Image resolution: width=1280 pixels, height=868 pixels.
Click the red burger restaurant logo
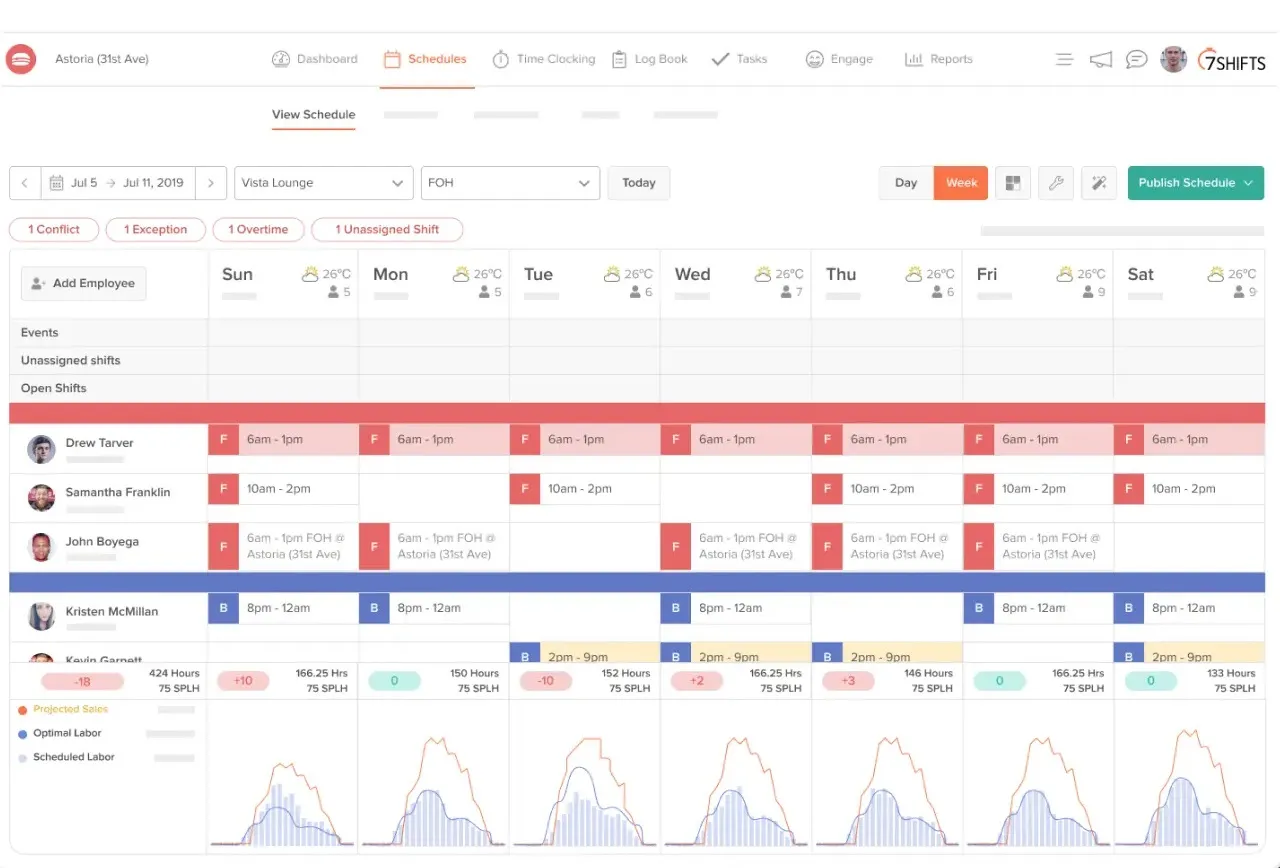tap(21, 59)
